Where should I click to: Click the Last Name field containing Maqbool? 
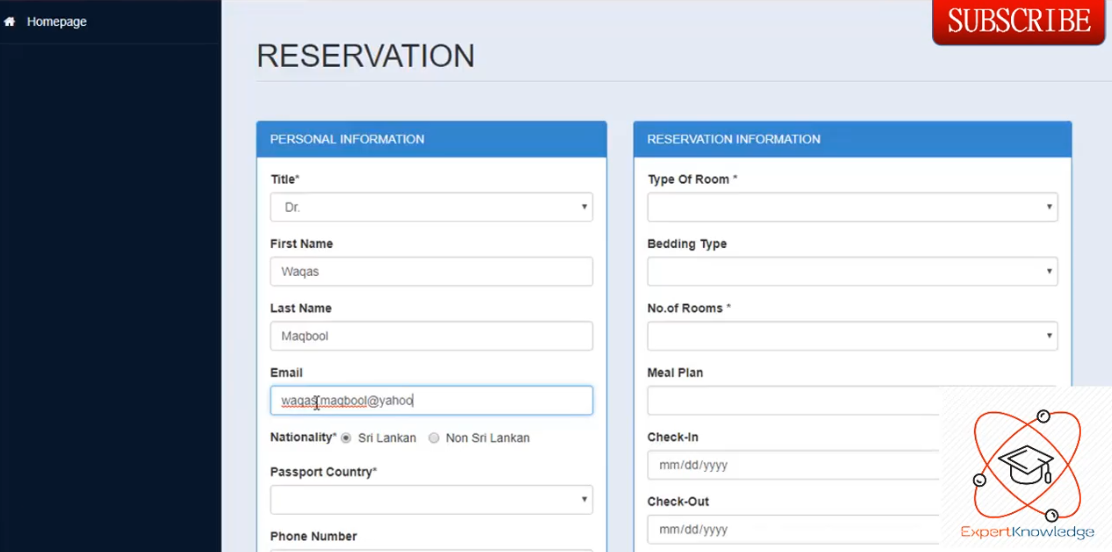pyautogui.click(x=431, y=336)
